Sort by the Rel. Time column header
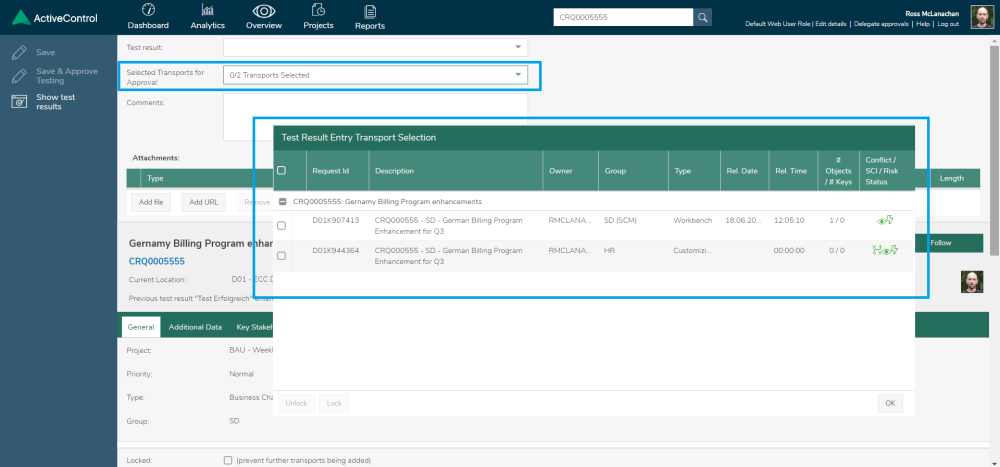The width and height of the screenshot is (1000, 467). point(791,170)
